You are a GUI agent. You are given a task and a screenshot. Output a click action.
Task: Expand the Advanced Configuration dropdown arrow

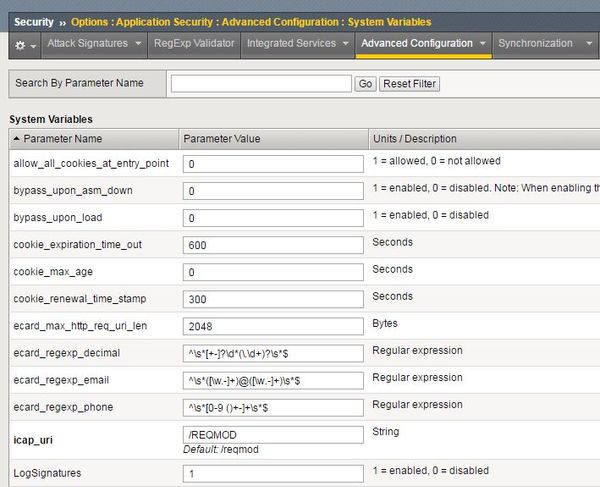tap(482, 44)
